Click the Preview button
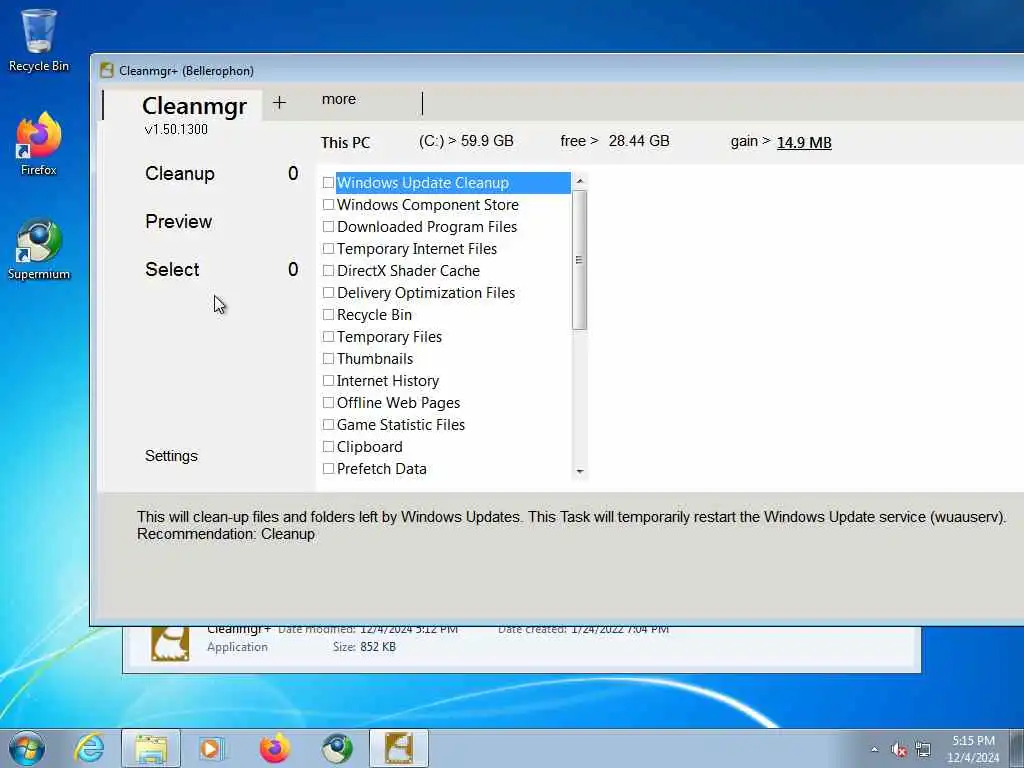1024x768 pixels. click(x=178, y=221)
